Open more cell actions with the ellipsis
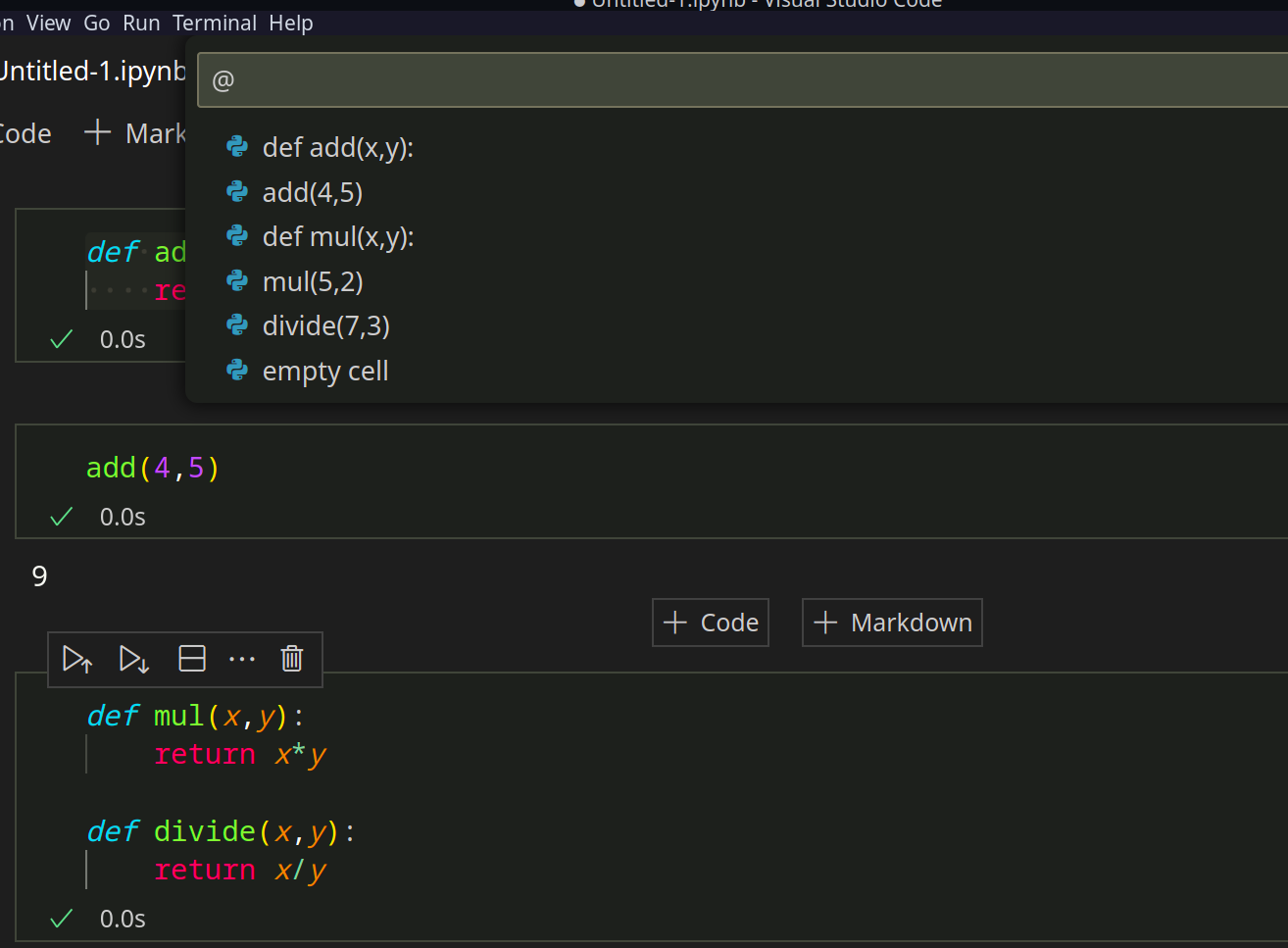The width and height of the screenshot is (1288, 948). (x=242, y=659)
